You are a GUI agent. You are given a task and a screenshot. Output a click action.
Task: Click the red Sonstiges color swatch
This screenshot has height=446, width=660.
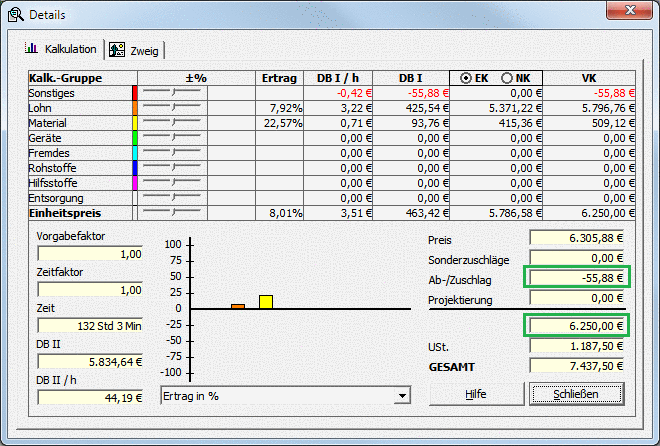pyautogui.click(x=135, y=93)
